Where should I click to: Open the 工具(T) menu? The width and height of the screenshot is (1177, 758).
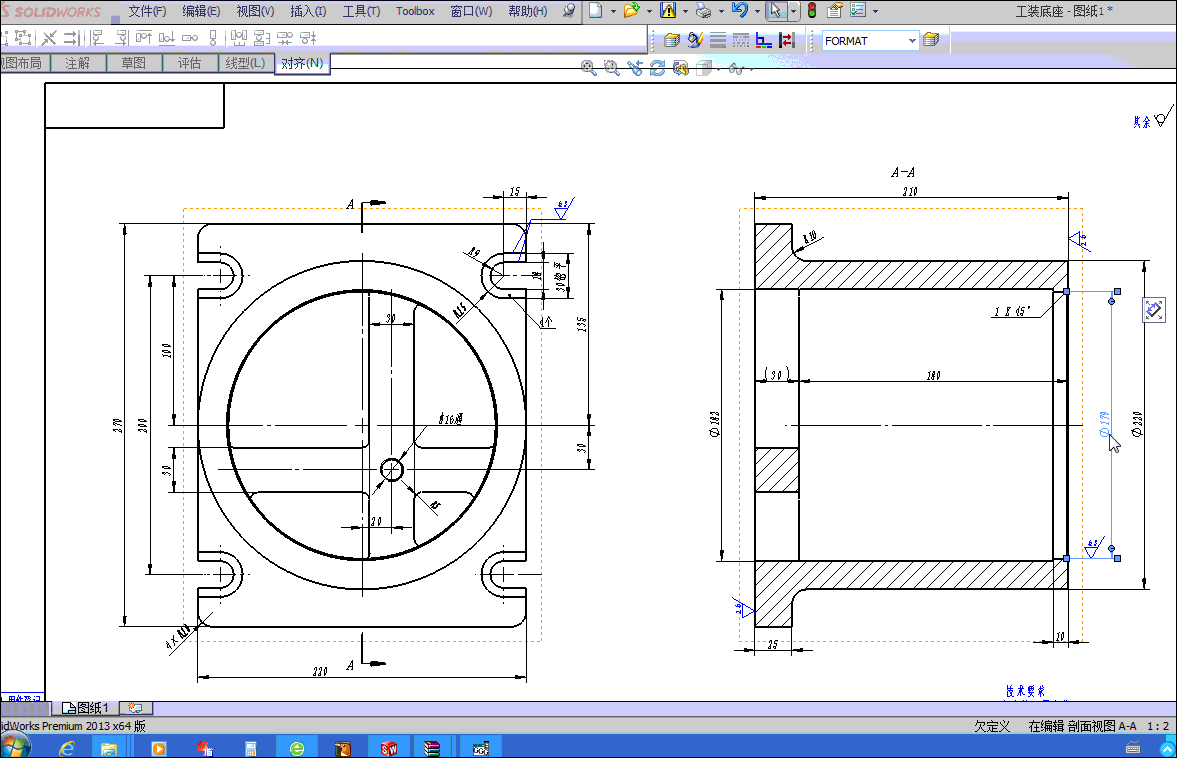click(361, 11)
